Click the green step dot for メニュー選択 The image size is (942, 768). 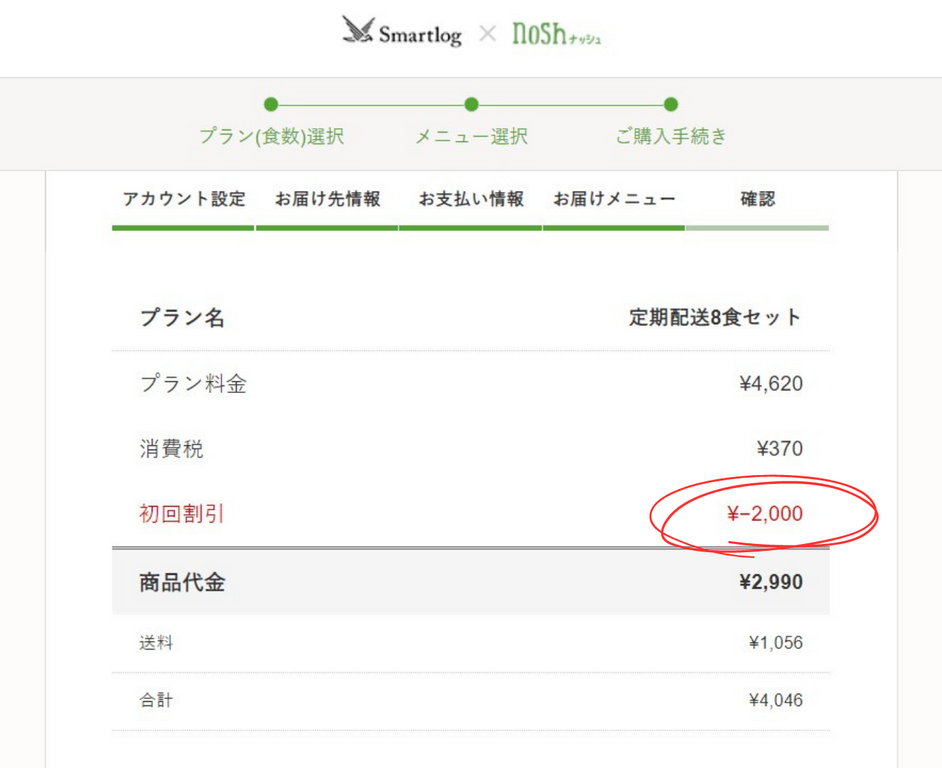[471, 104]
